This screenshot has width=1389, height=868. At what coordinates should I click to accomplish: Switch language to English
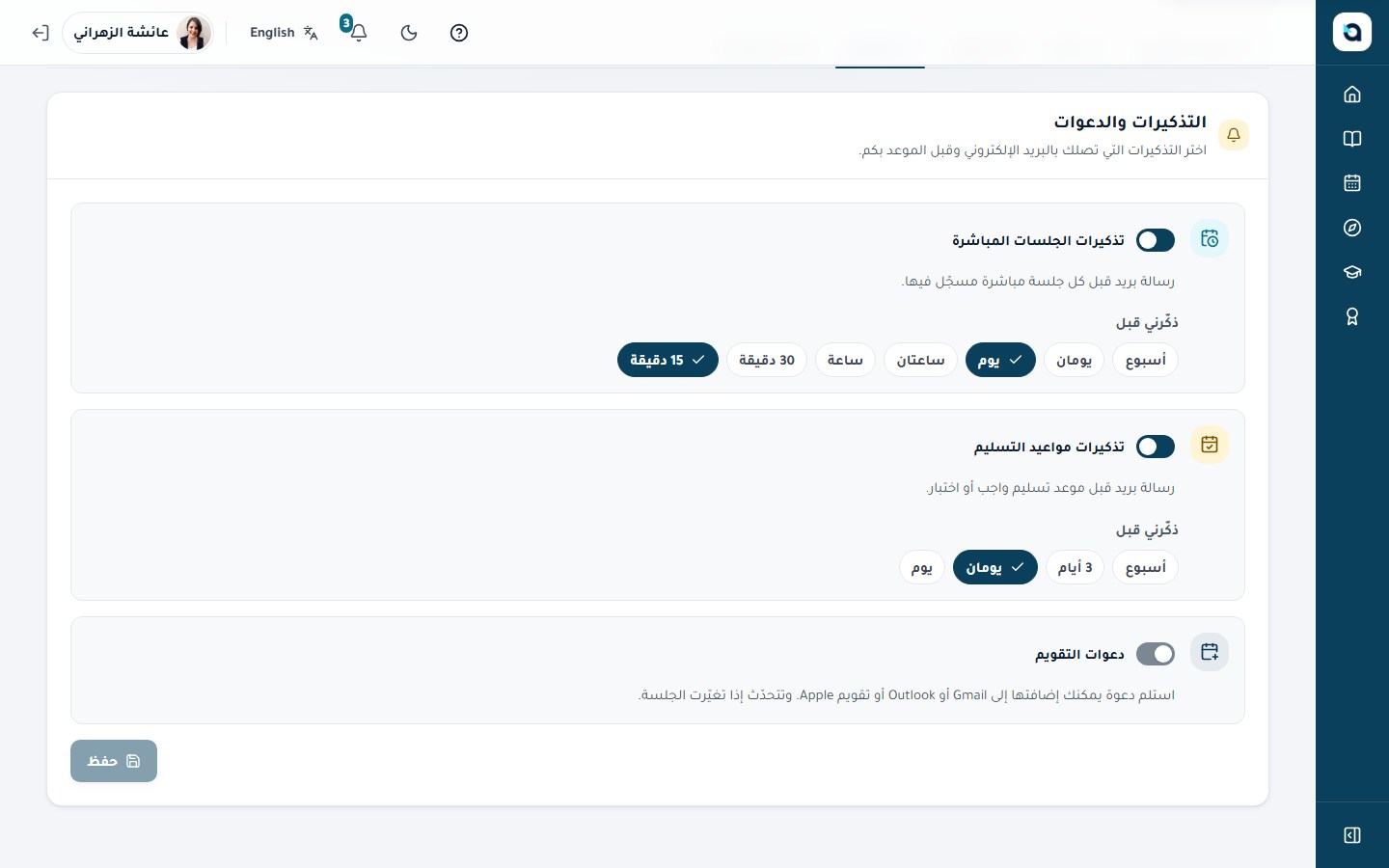pyautogui.click(x=284, y=33)
